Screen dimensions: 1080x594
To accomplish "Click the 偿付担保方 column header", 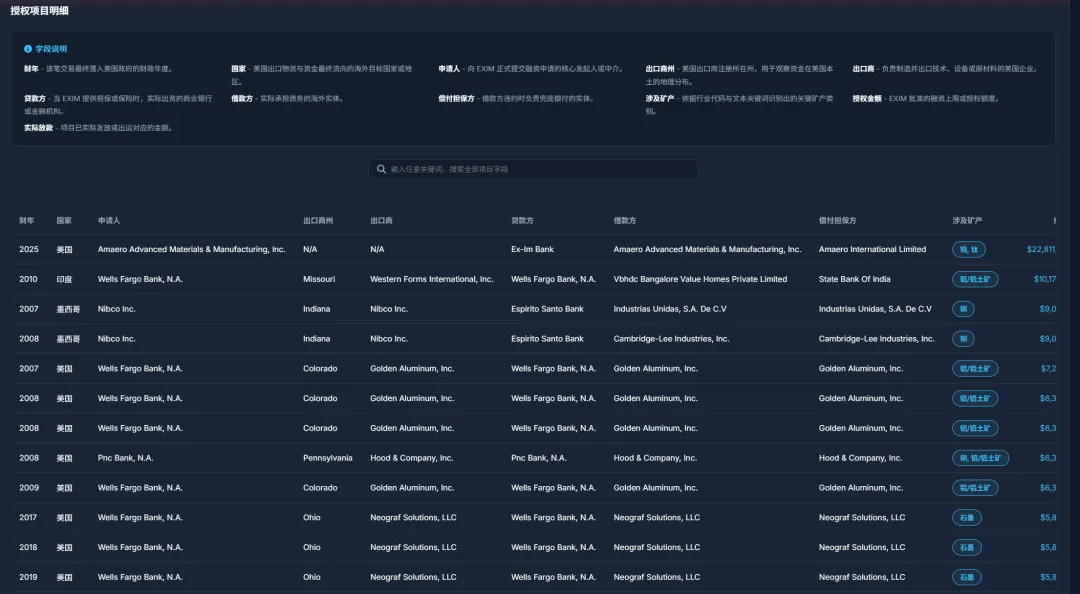I will click(837, 221).
